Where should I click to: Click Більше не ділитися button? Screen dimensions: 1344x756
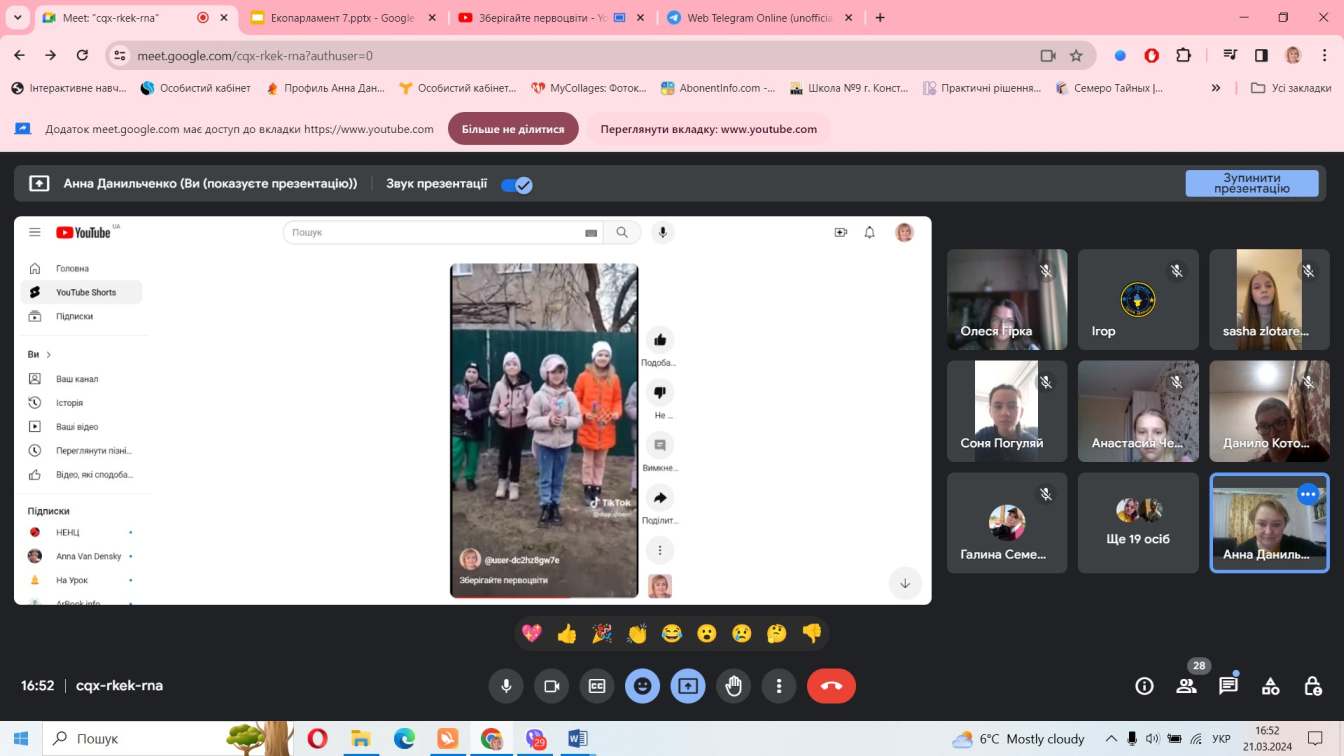(x=513, y=129)
